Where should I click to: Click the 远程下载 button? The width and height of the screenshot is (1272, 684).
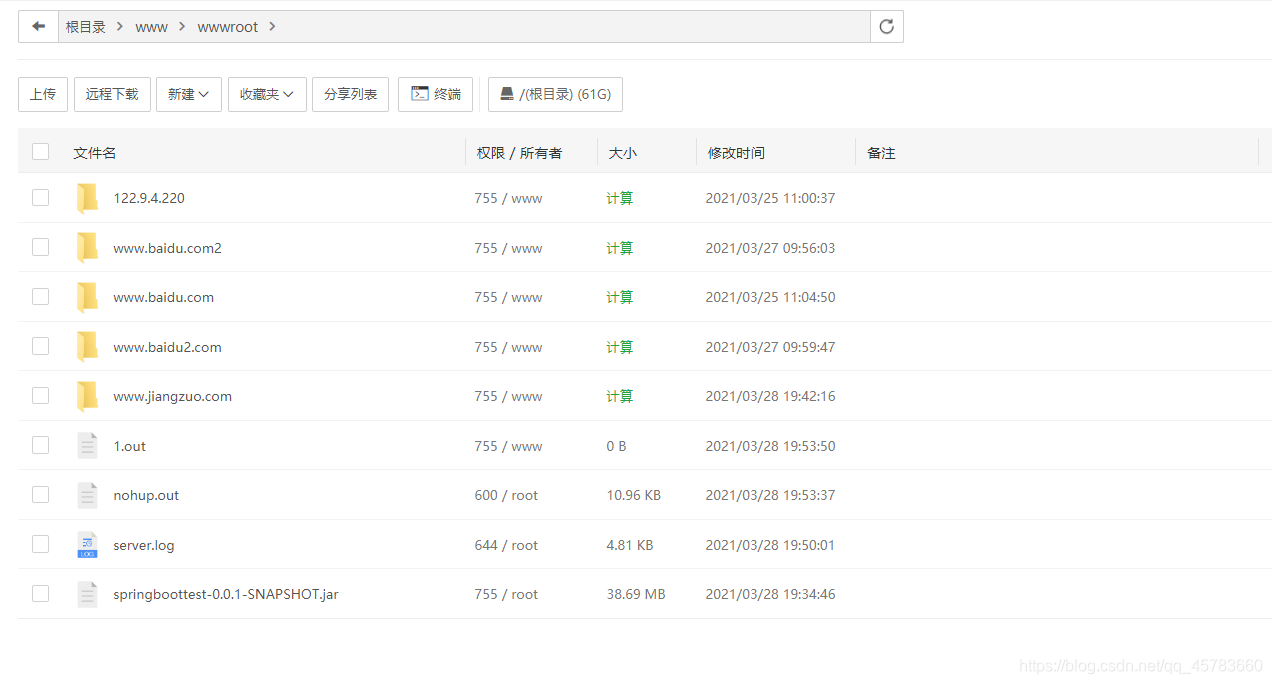coord(112,94)
